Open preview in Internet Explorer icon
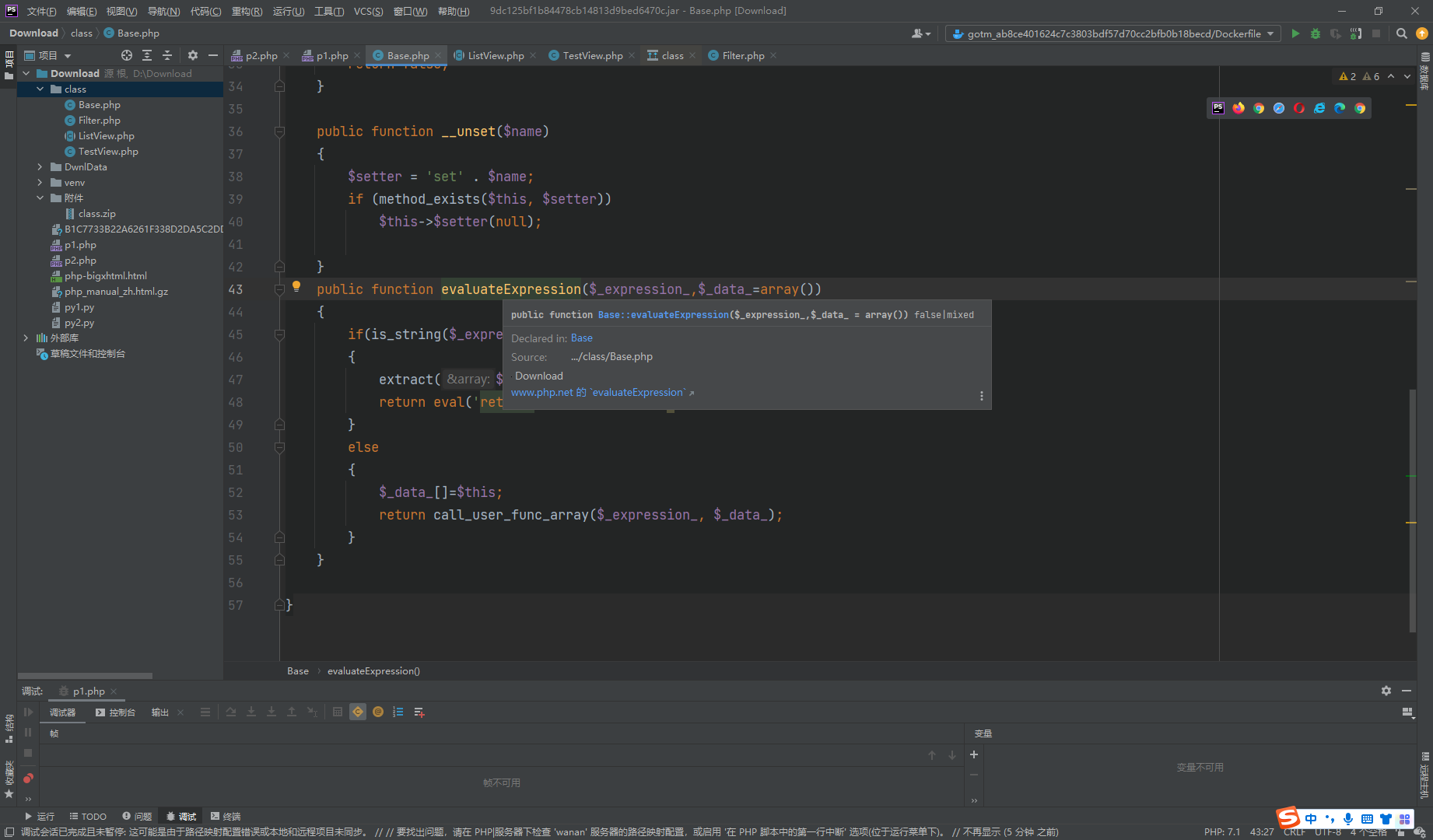The width and height of the screenshot is (1433, 840). (1319, 108)
